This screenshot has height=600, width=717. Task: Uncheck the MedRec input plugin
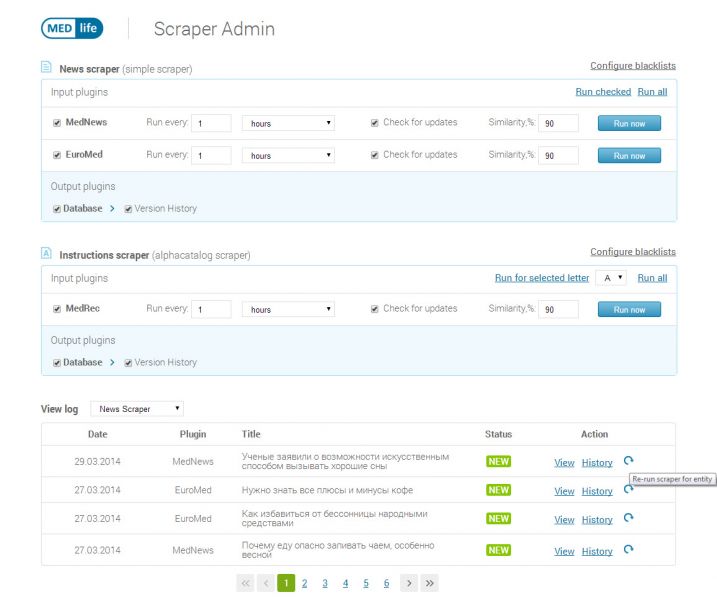click(x=57, y=309)
